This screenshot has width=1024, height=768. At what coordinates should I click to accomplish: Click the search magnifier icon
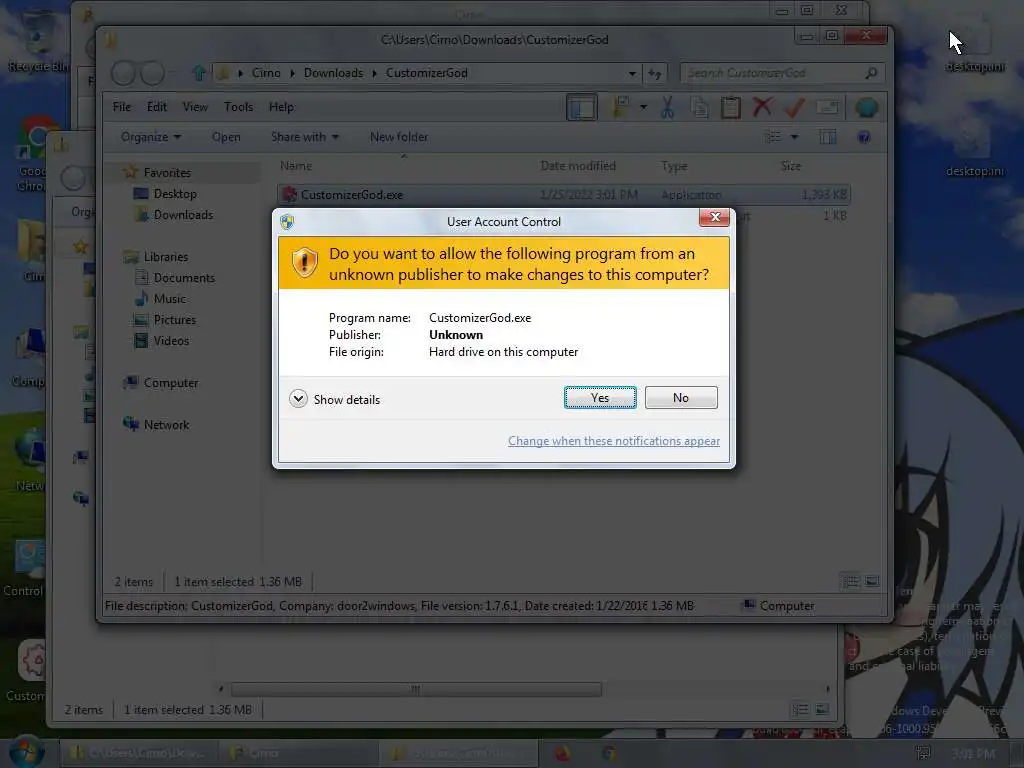click(x=871, y=73)
